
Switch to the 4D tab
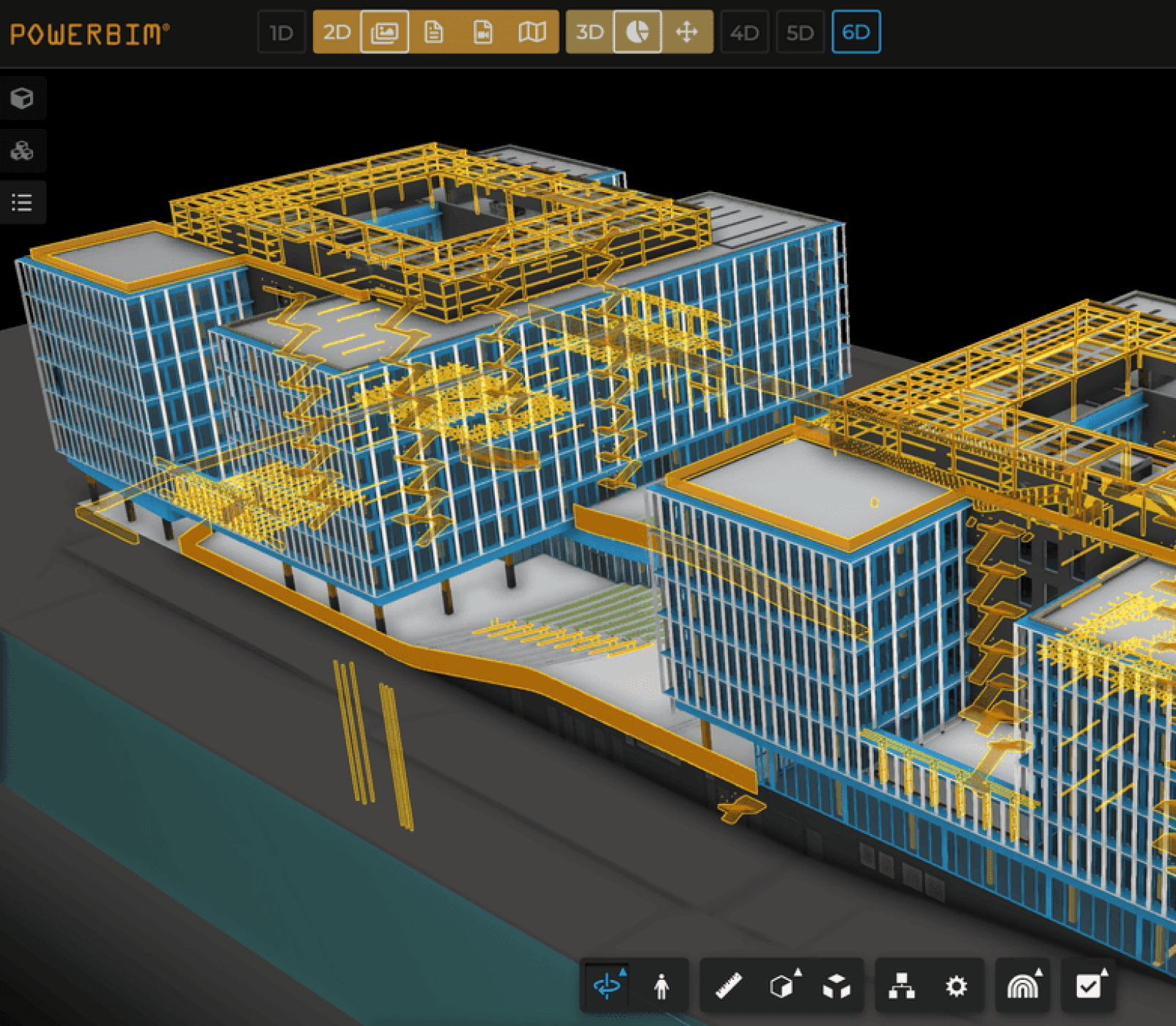coord(744,32)
